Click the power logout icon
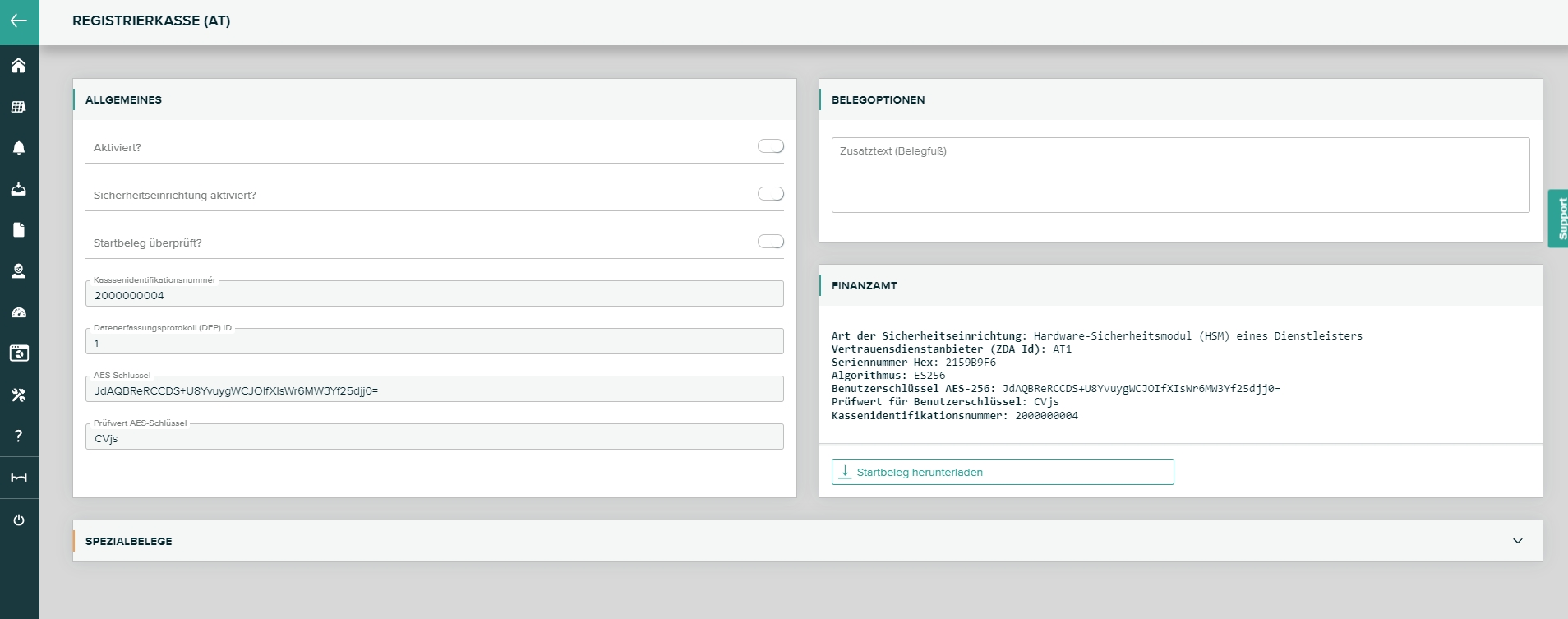1568x619 pixels. (x=19, y=520)
